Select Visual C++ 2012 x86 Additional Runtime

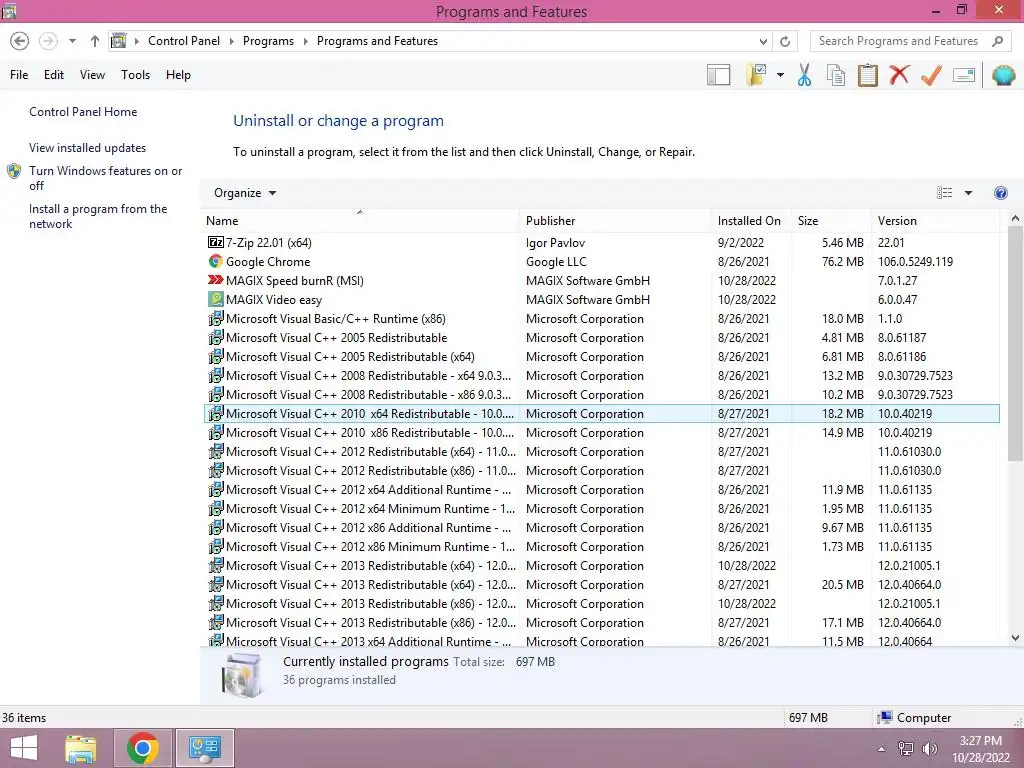pos(601,528)
